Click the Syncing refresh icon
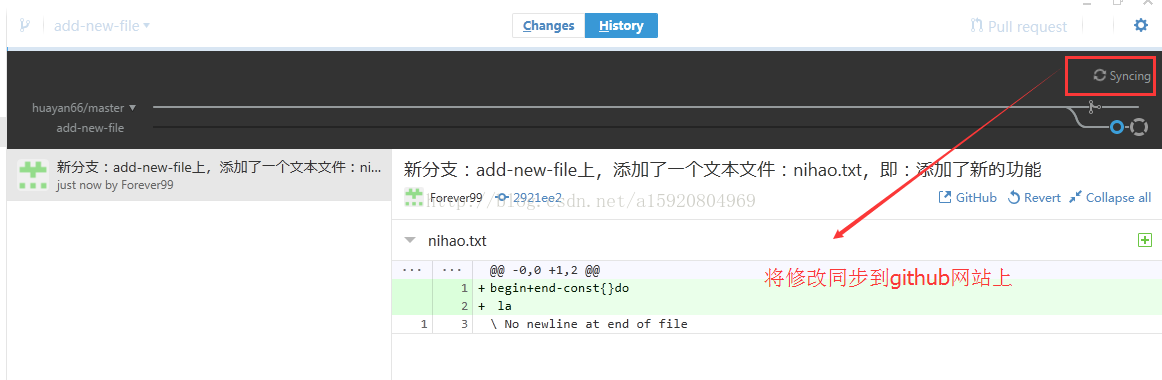 (1100, 75)
